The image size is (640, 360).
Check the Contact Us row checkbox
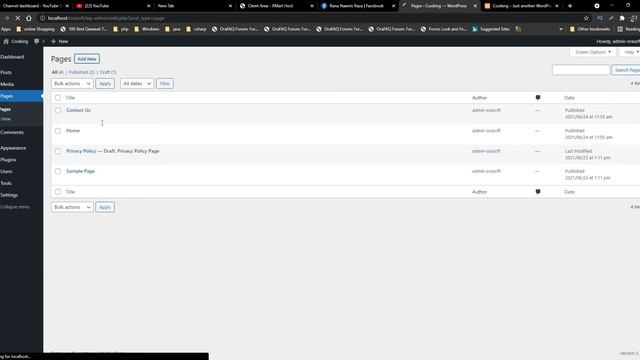click(x=58, y=110)
